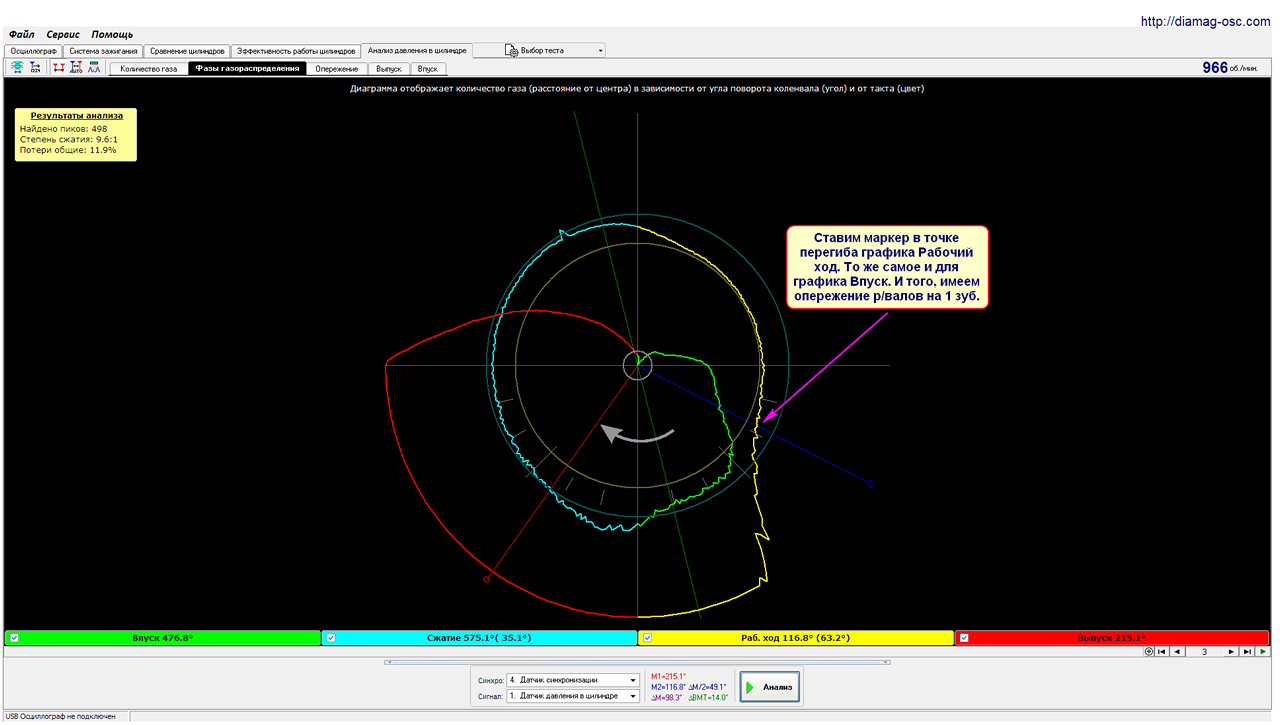Click the red markers toolbar icon
1280x725 pixels.
pos(58,68)
